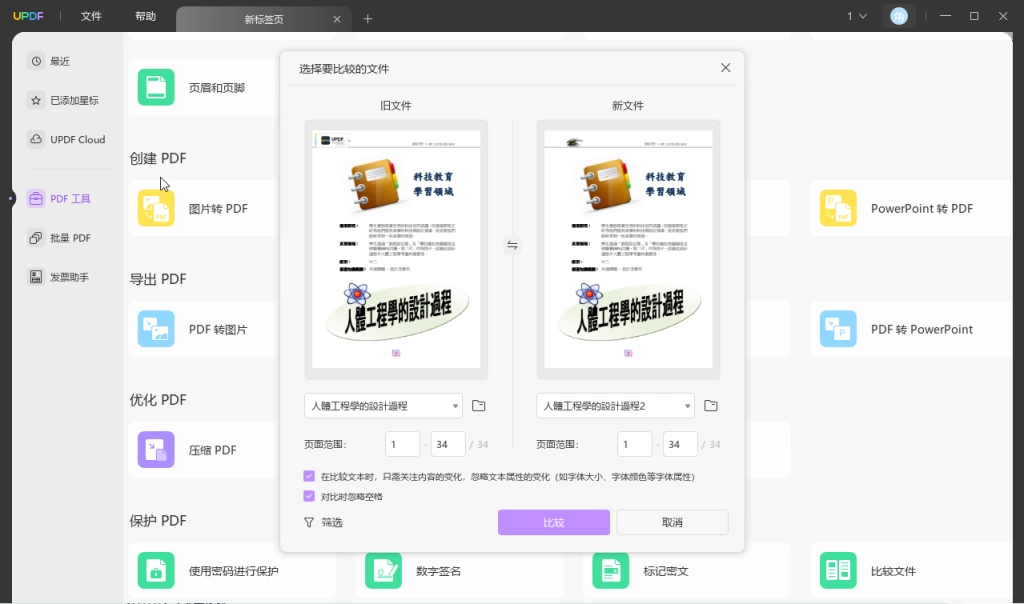Screen dimensions: 1024x604
Task: Click the PDF 转图片 label
Action: 218,329
